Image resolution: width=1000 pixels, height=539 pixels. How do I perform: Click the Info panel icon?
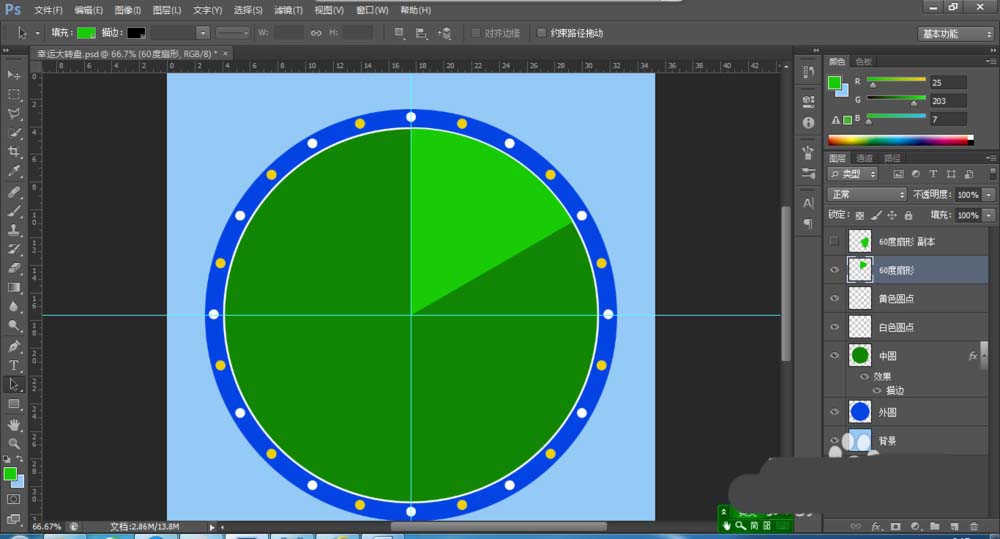click(808, 123)
